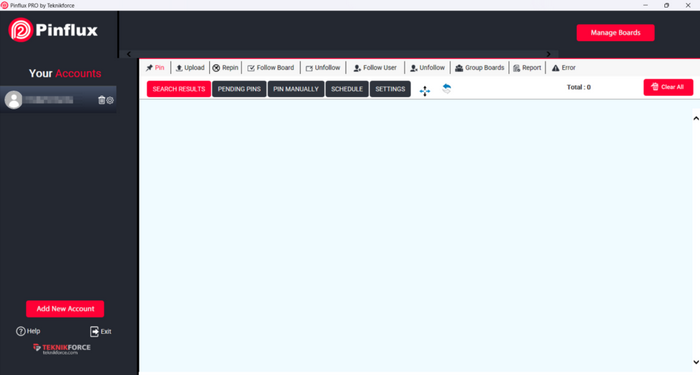
Task: Click the Pinflux logo
Action: [53, 30]
